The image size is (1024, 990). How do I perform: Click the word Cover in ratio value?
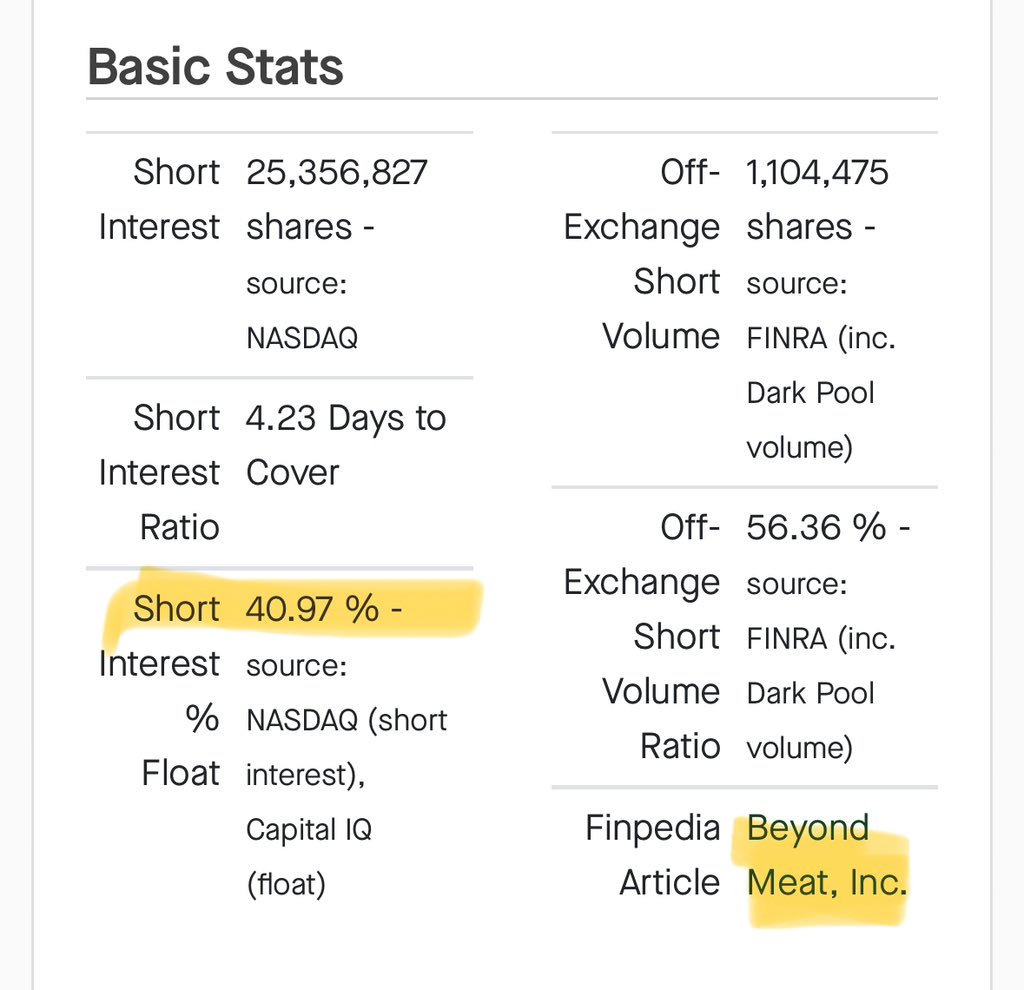click(x=293, y=472)
